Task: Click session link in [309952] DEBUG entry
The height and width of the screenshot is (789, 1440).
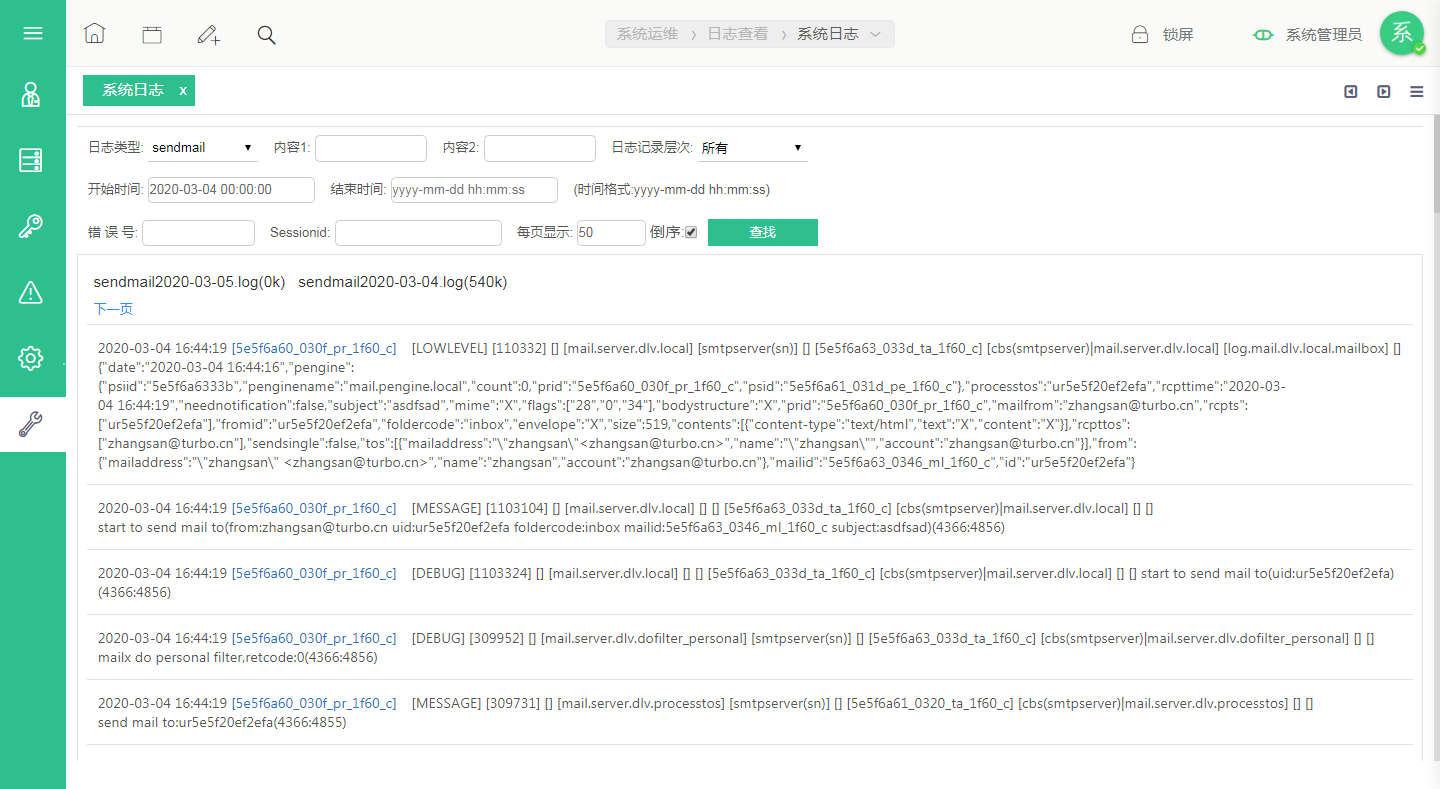Action: pos(314,639)
